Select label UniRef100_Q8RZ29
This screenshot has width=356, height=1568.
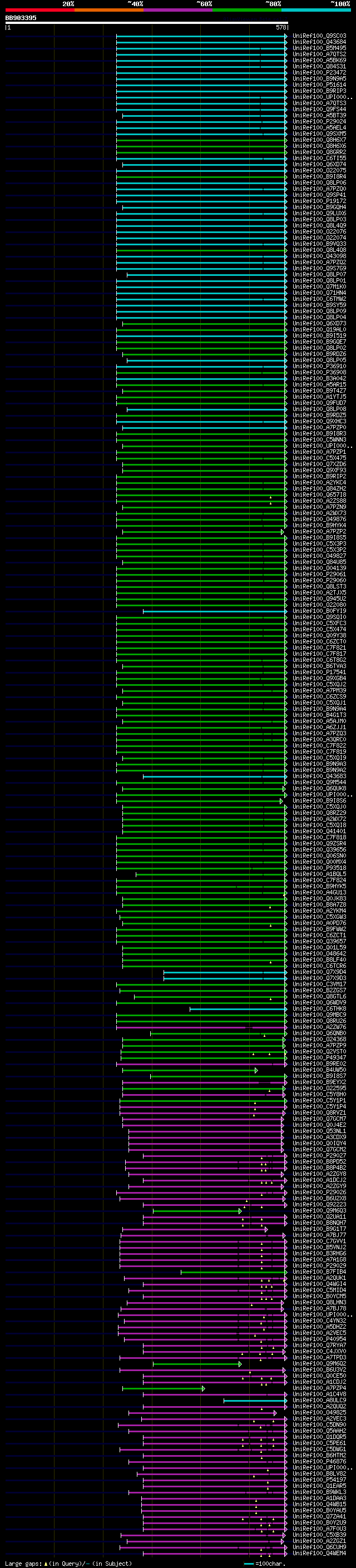319,813
